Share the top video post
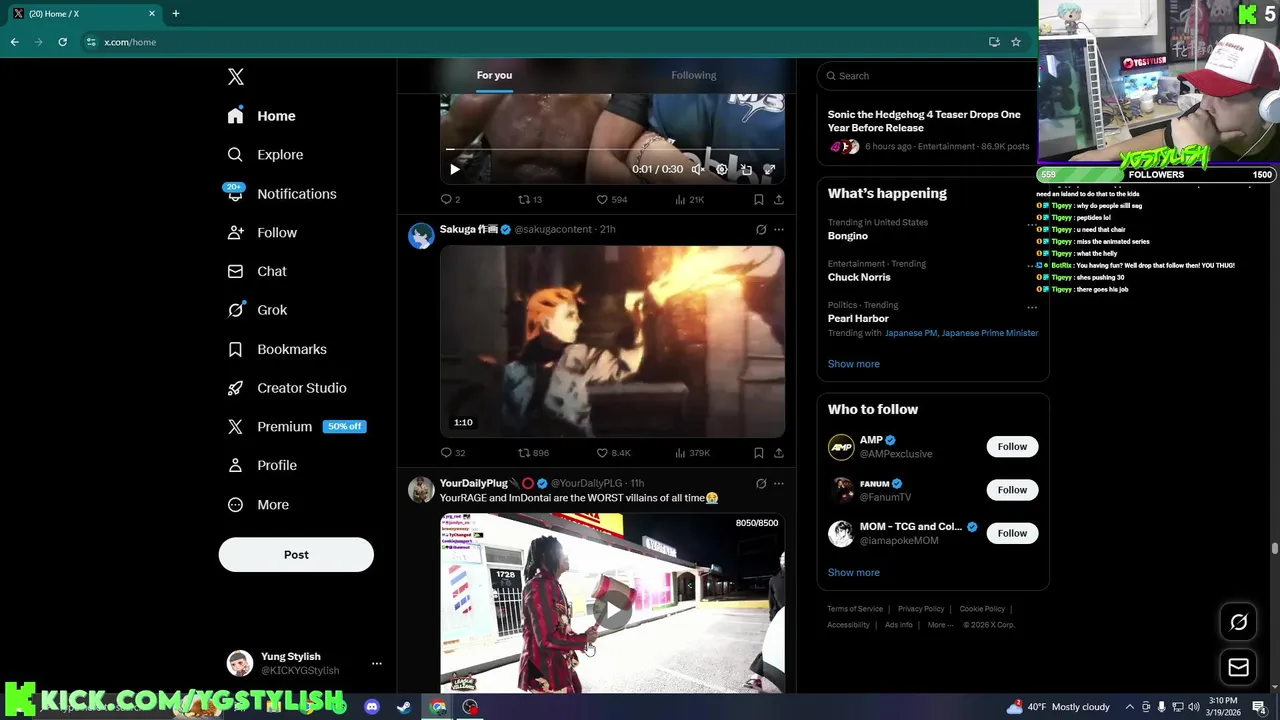The width and height of the screenshot is (1280, 720). (778, 199)
